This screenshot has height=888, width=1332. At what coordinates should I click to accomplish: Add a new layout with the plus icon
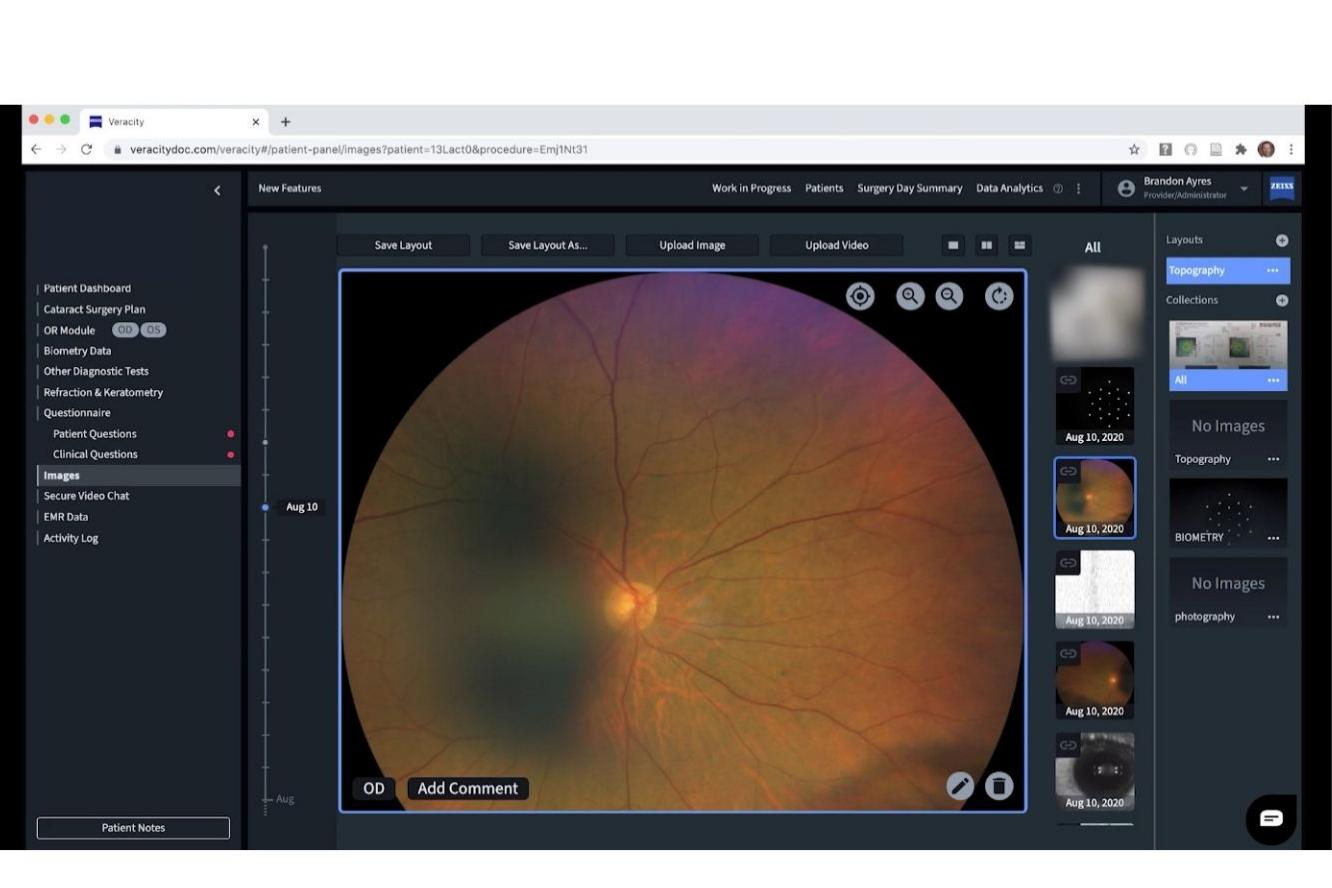[1282, 240]
